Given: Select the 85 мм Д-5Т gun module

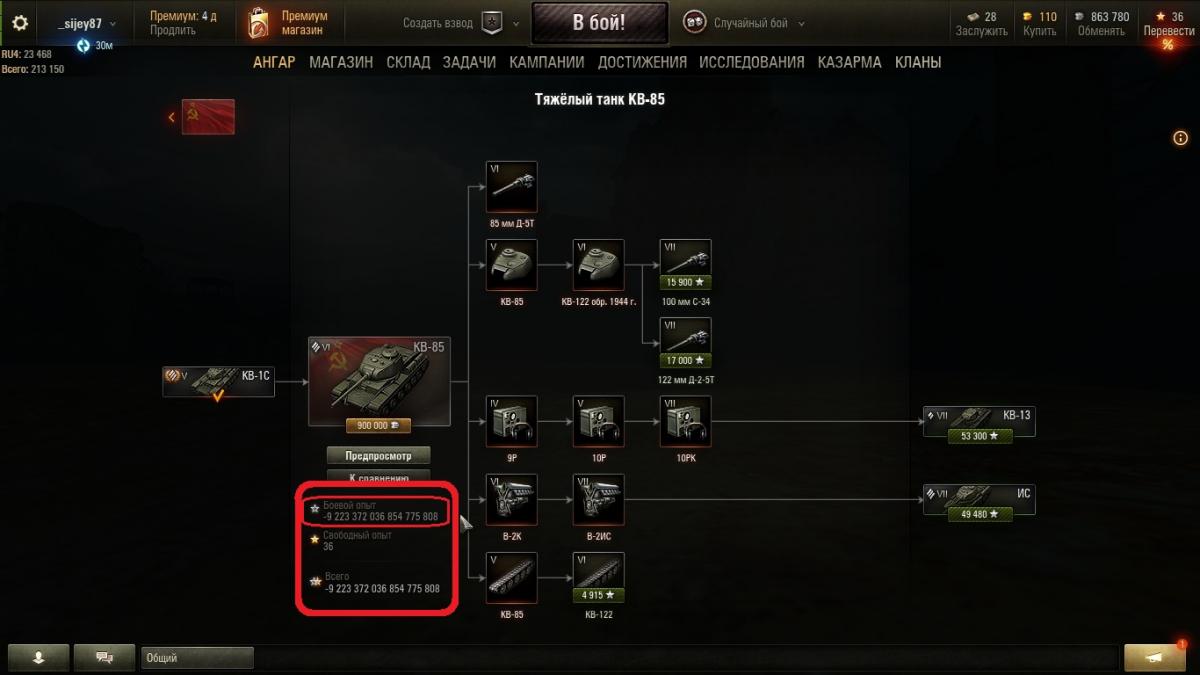Looking at the screenshot, I should click(x=511, y=187).
